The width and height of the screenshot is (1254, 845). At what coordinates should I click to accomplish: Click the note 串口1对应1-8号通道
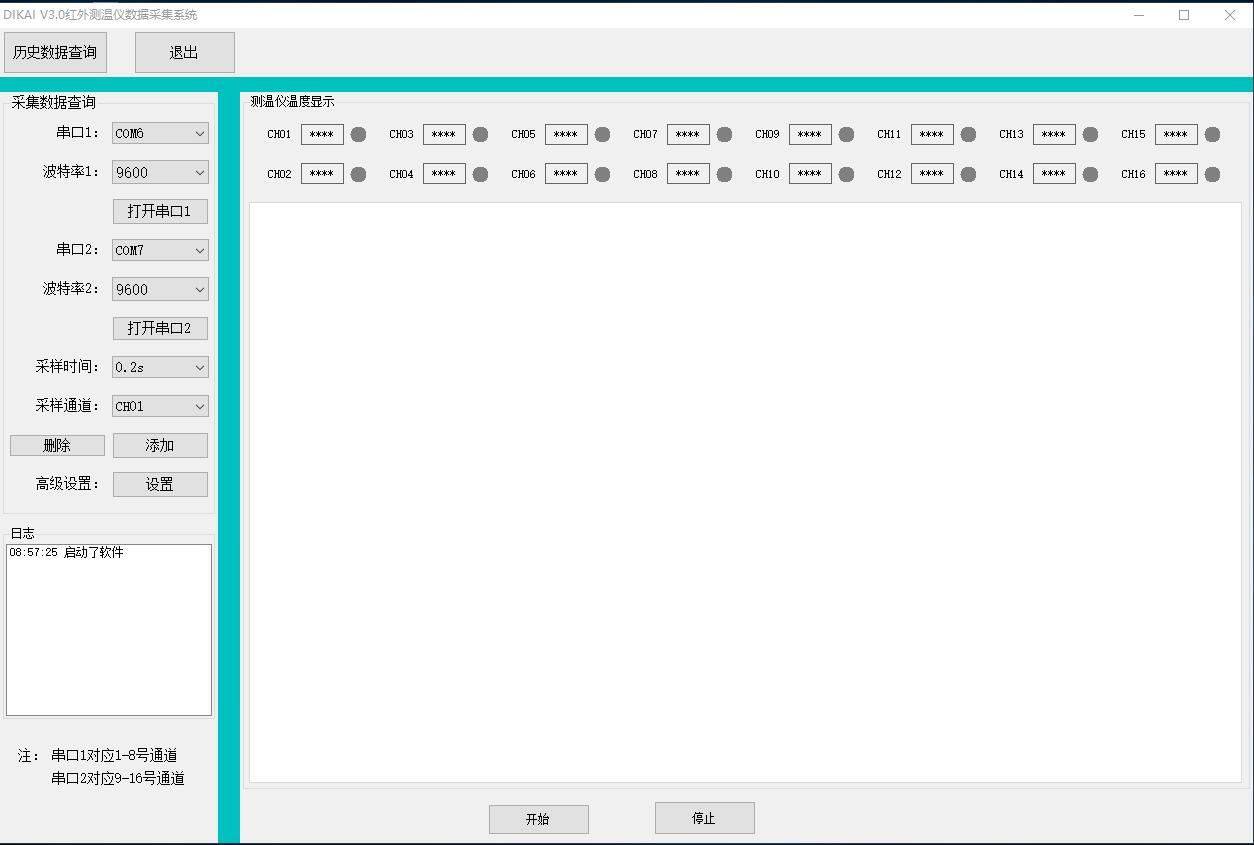point(114,755)
